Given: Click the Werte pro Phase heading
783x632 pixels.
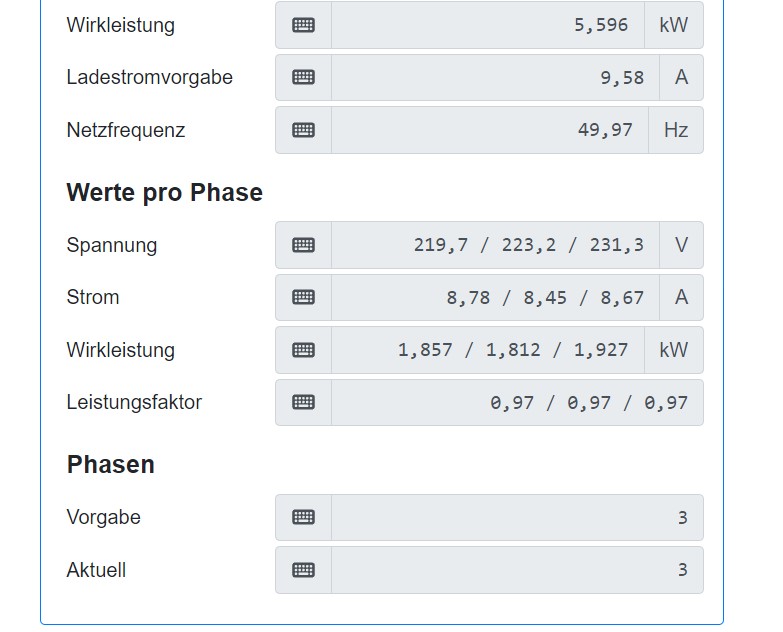Looking at the screenshot, I should tap(165, 193).
